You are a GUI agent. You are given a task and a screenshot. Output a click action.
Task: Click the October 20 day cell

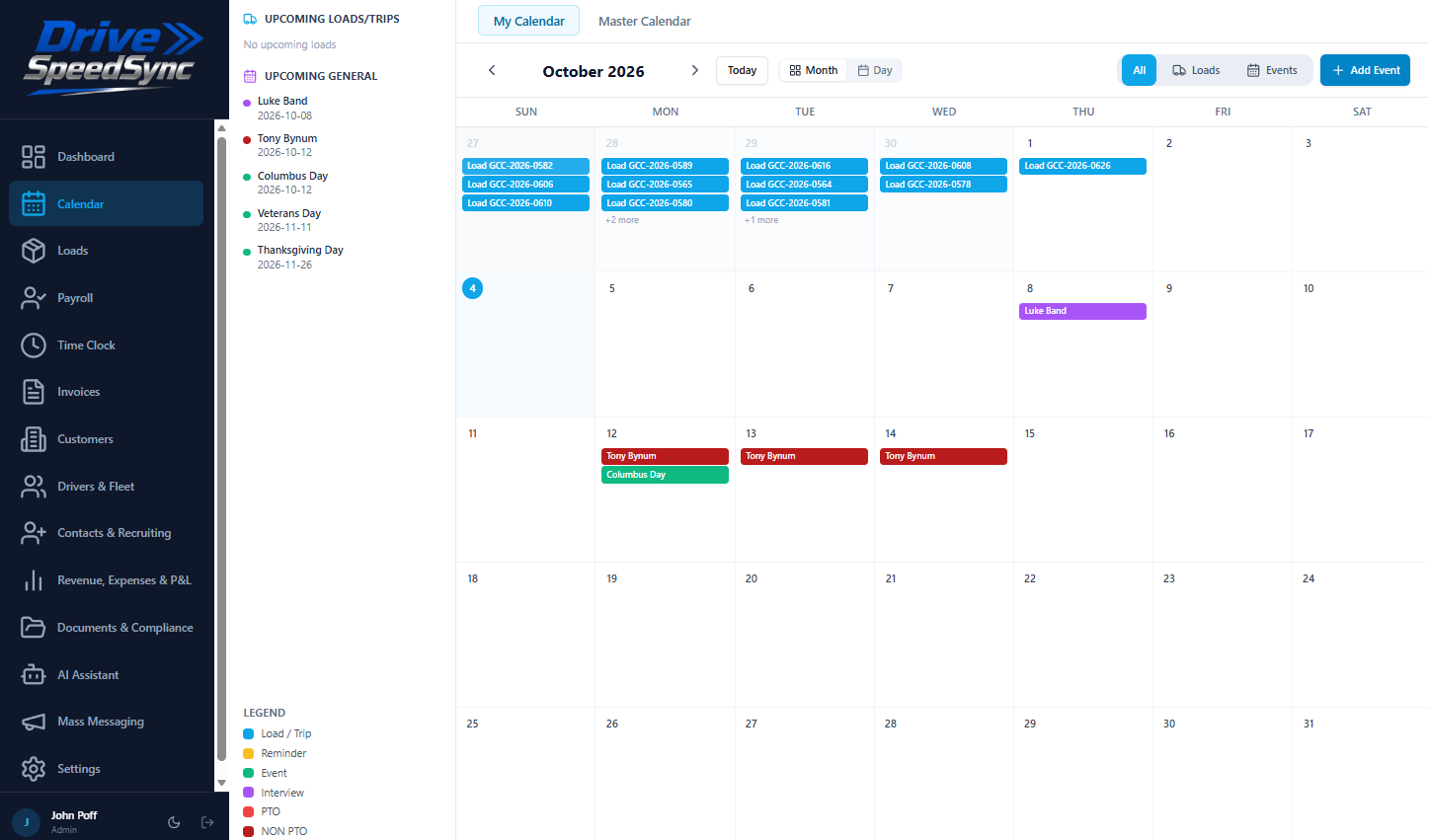coord(805,635)
